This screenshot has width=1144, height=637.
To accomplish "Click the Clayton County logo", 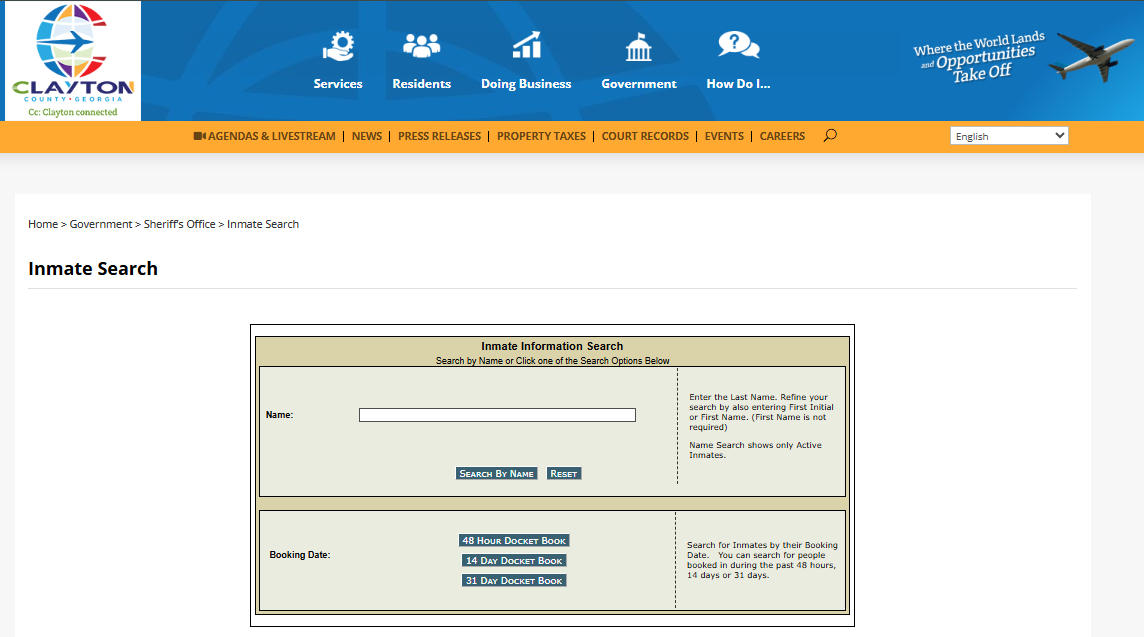I will point(72,60).
